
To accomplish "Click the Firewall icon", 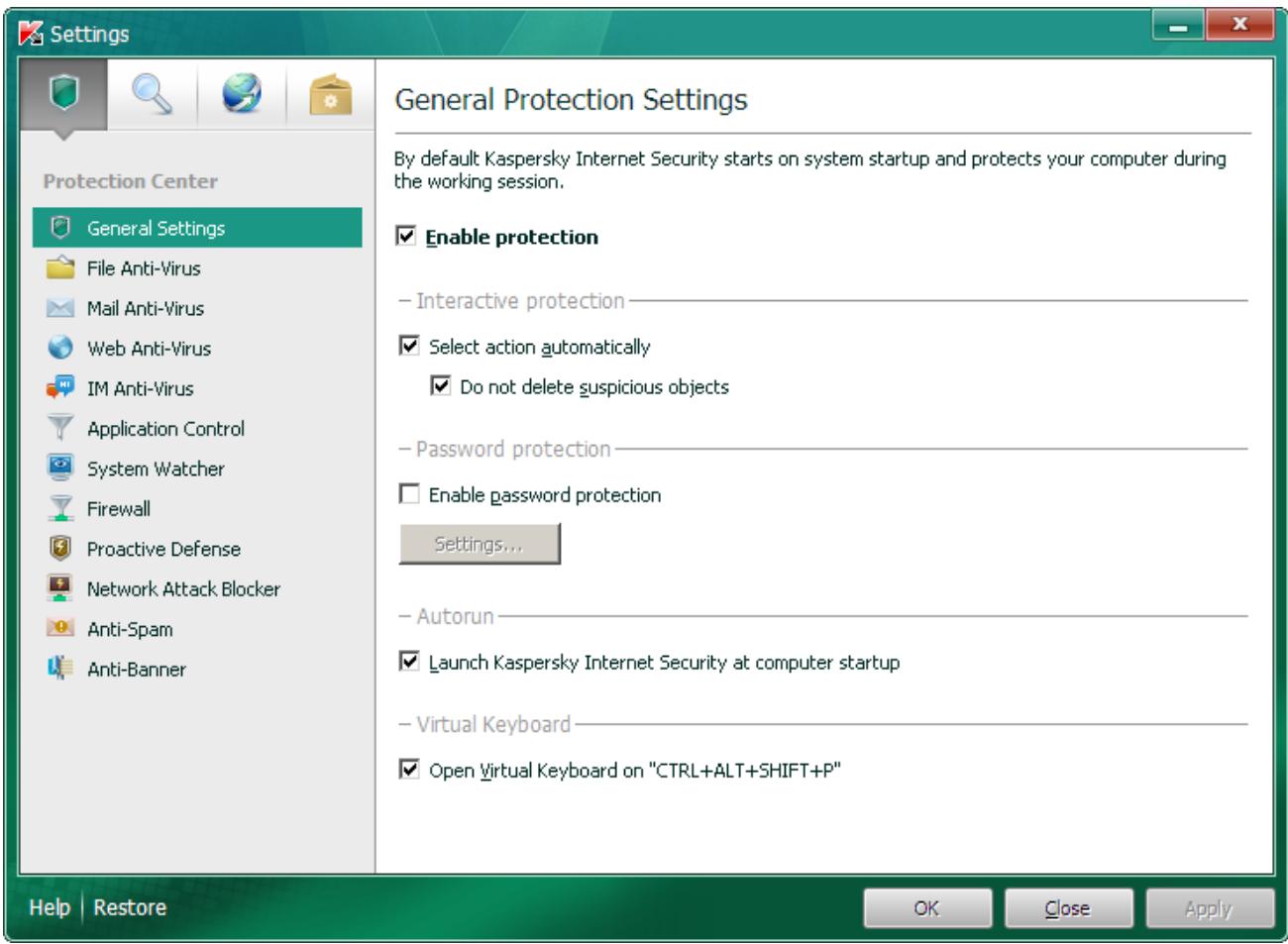I will [60, 508].
